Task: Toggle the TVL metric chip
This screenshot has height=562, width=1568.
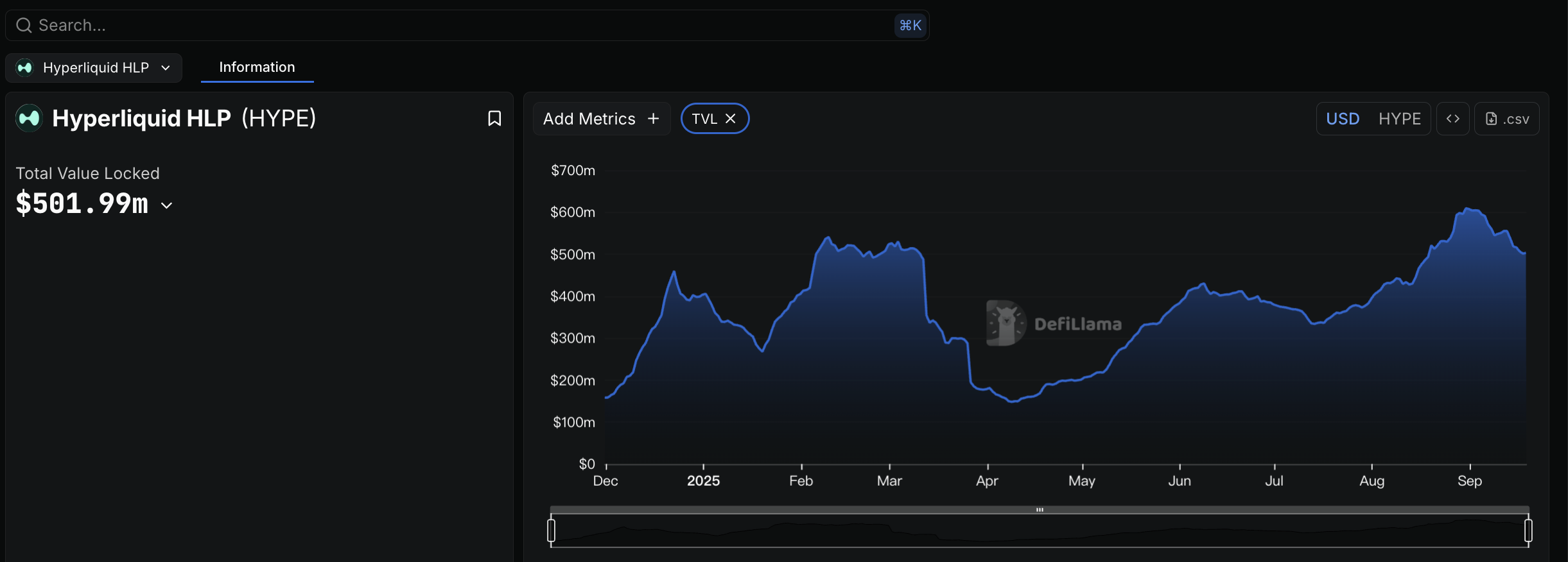Action: (704, 119)
